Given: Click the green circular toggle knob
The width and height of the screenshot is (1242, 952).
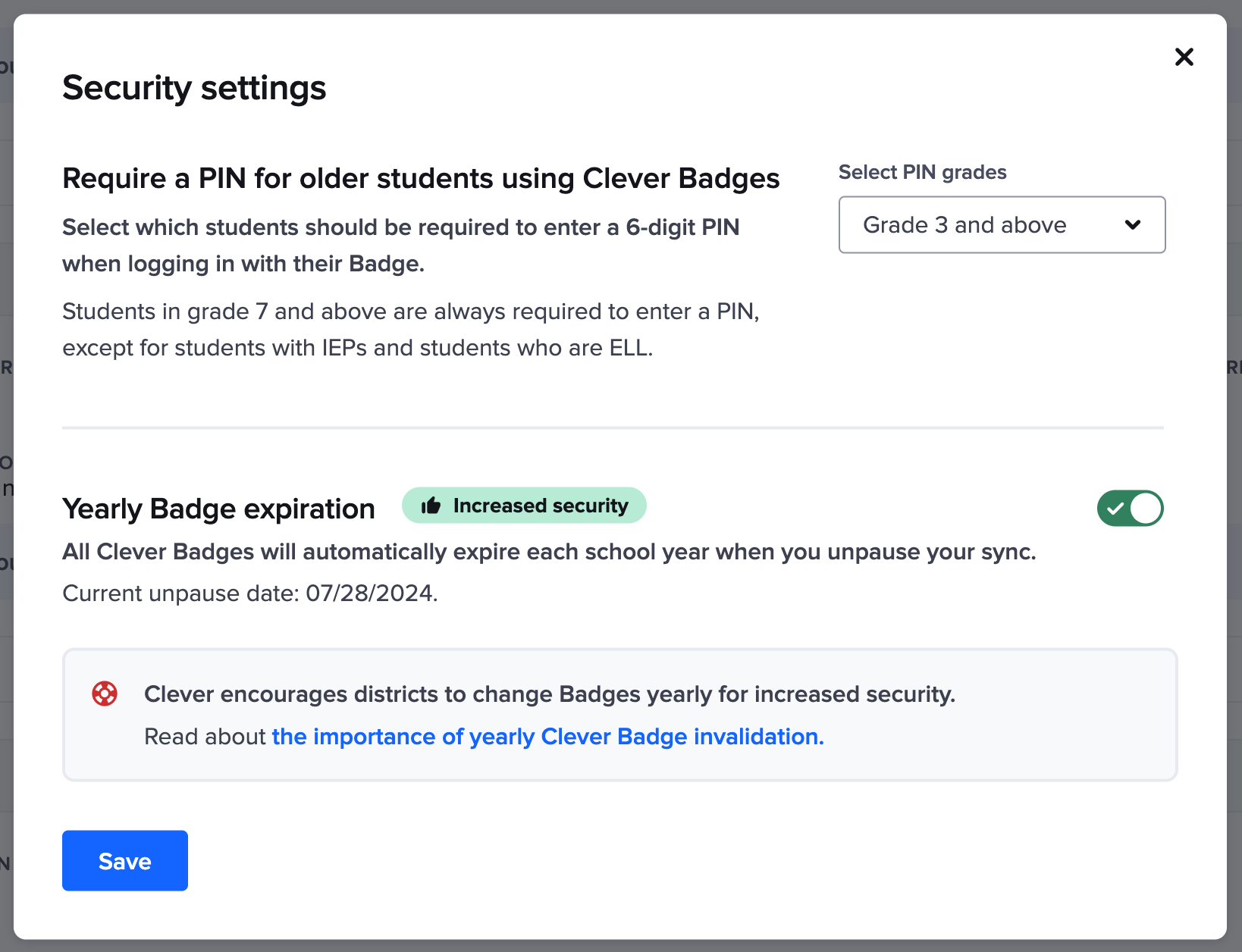Looking at the screenshot, I should pyautogui.click(x=1145, y=509).
